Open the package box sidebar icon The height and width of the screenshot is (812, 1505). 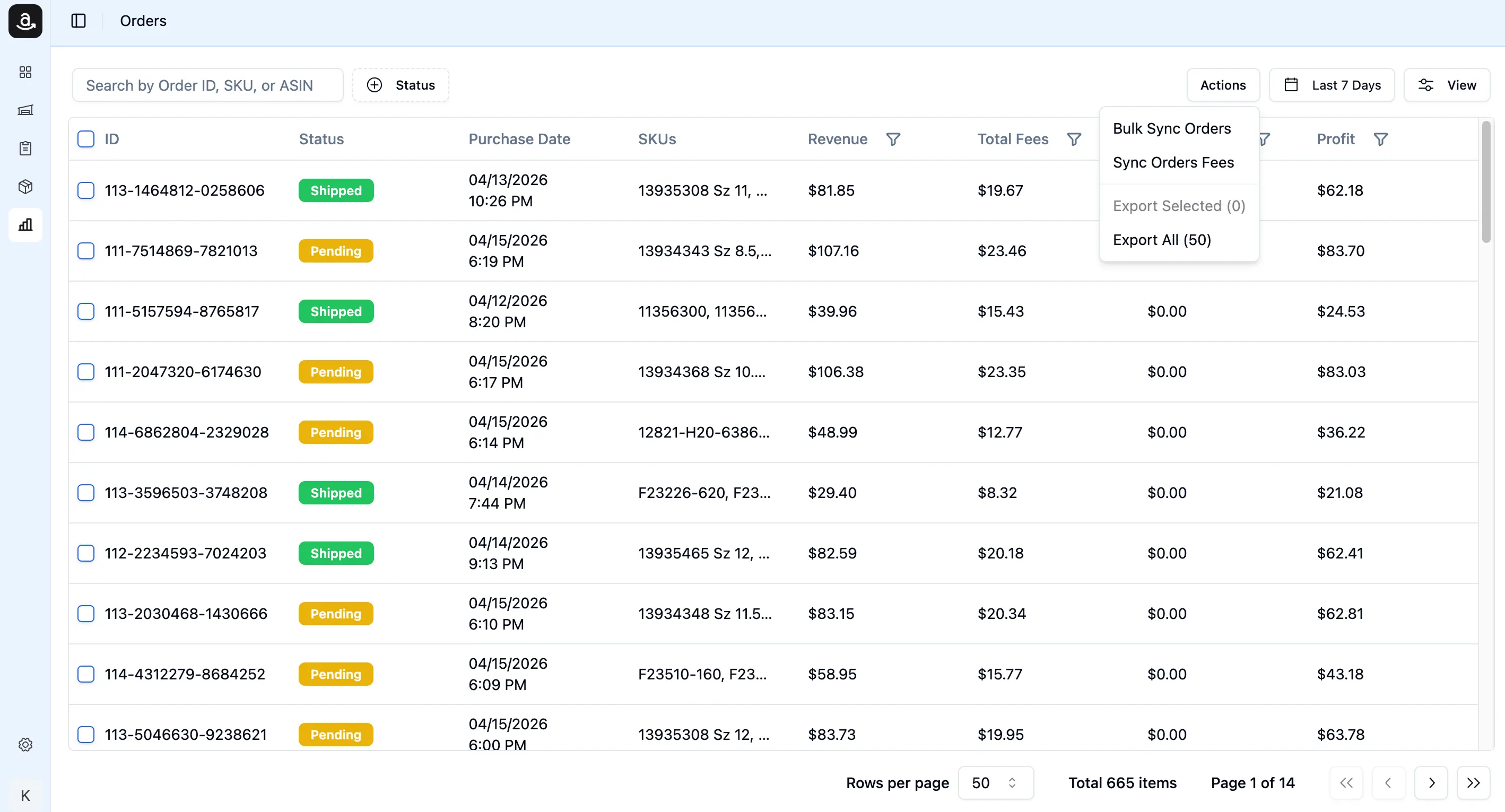[25, 186]
